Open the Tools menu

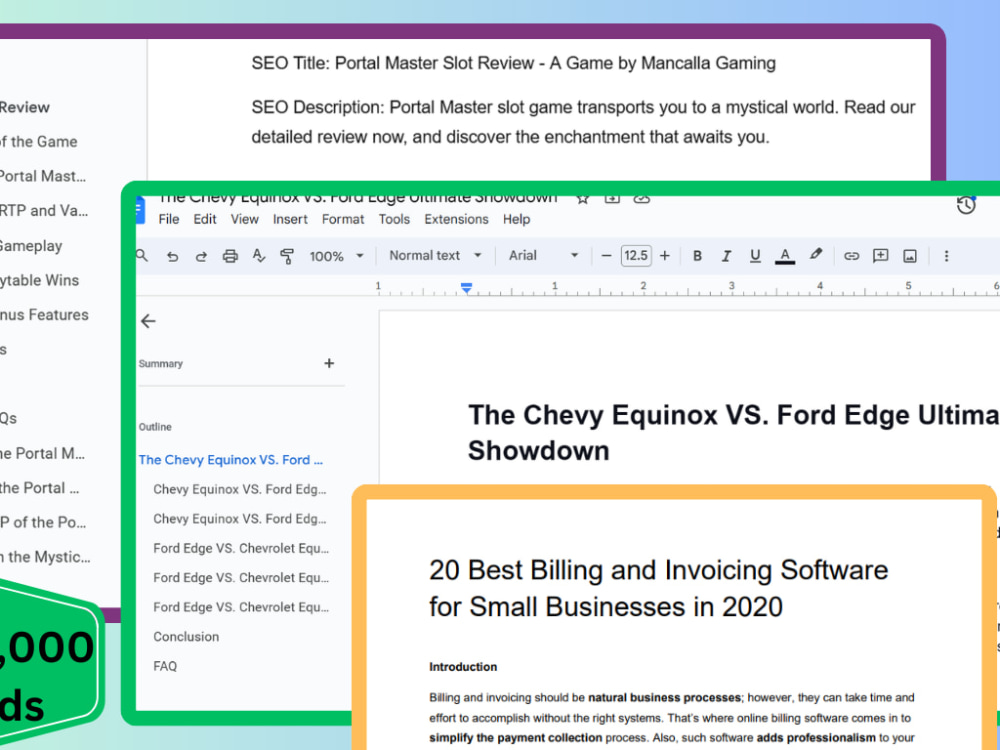pyautogui.click(x=394, y=219)
